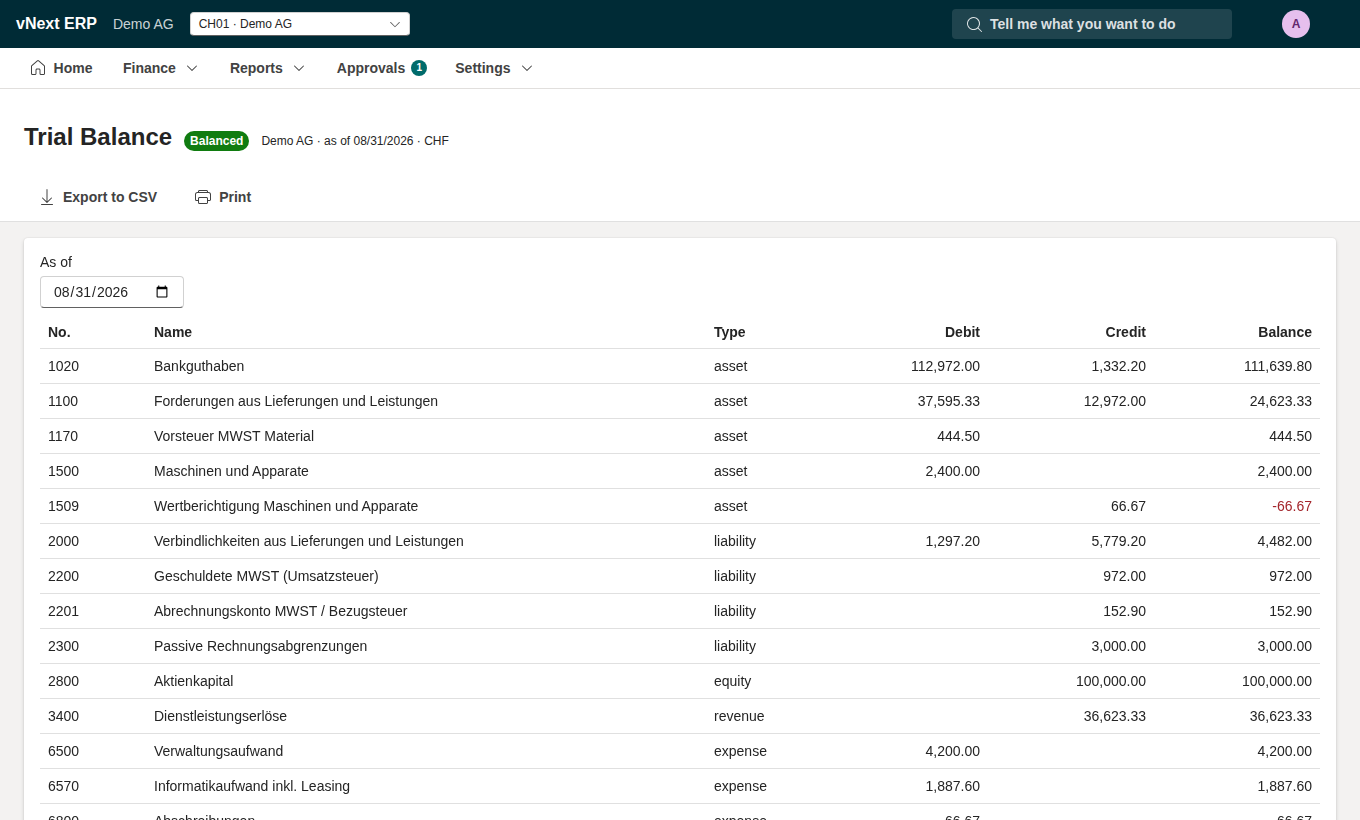The height and width of the screenshot is (820, 1360).
Task: Click the Name column header
Action: click(173, 332)
